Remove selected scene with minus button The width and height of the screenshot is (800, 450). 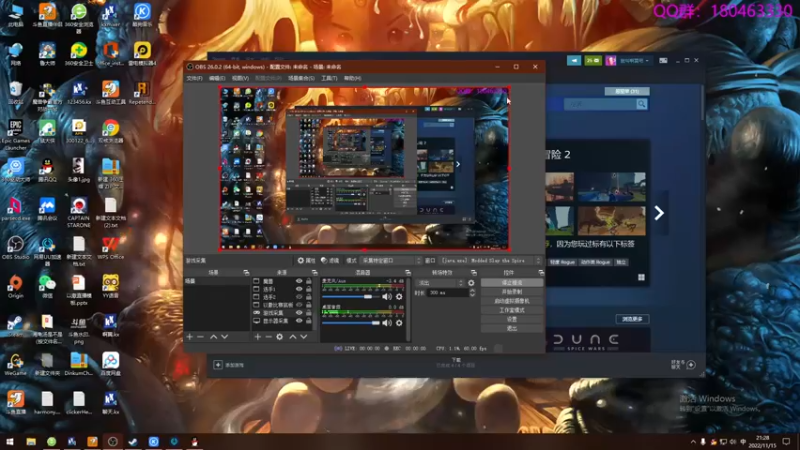[201, 337]
